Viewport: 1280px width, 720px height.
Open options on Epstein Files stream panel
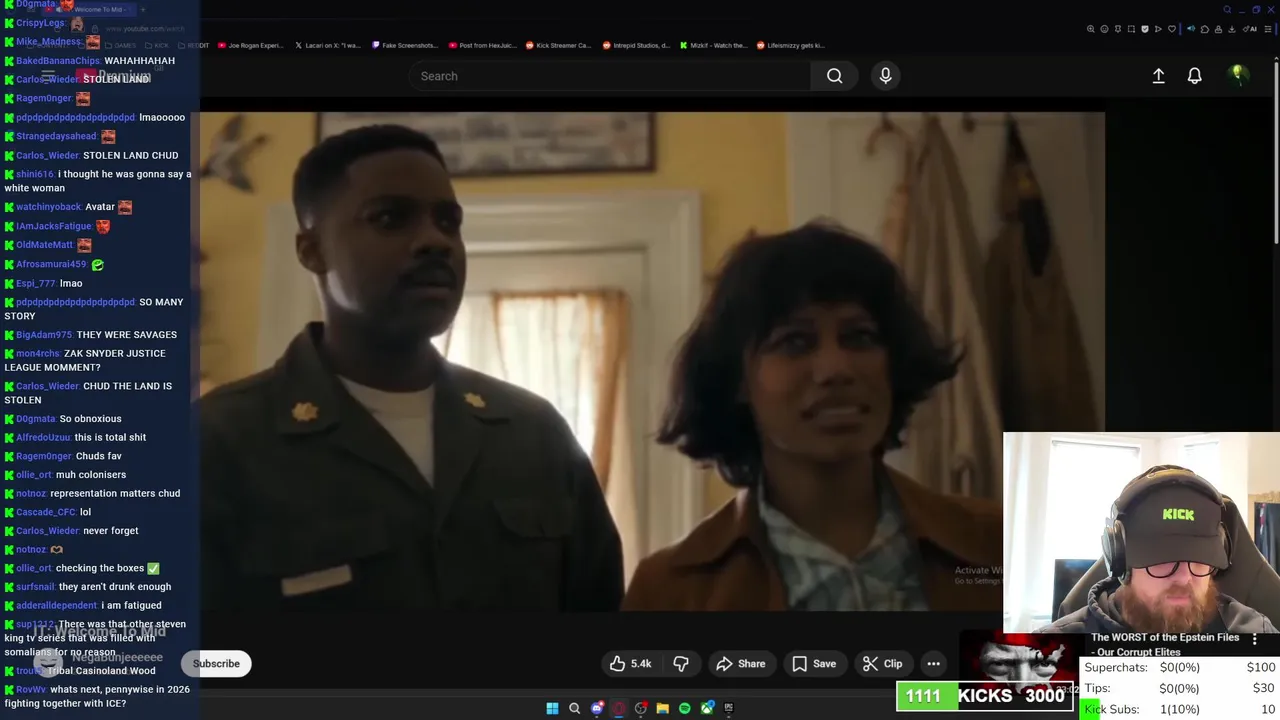coord(1255,638)
